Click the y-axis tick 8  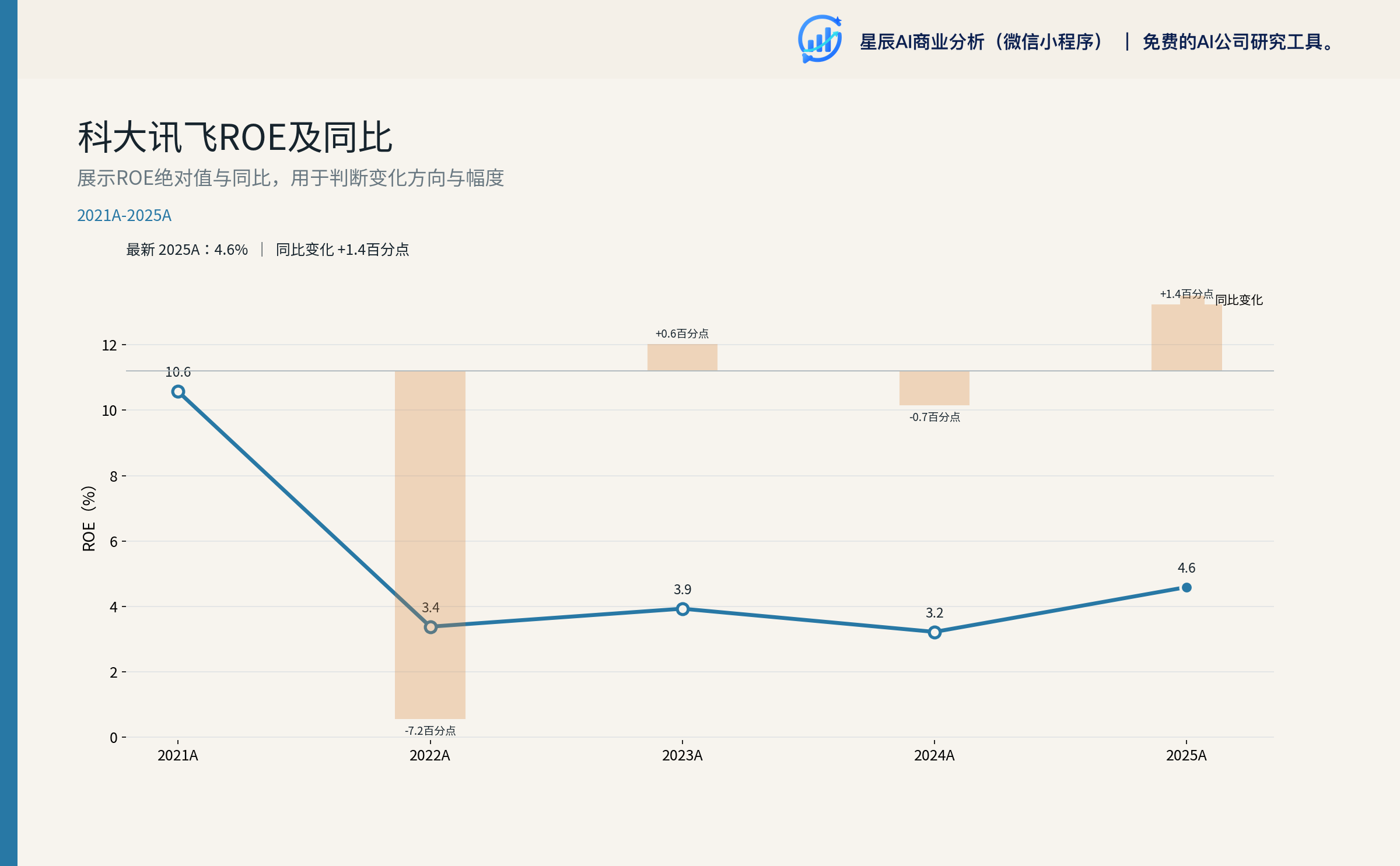click(114, 476)
